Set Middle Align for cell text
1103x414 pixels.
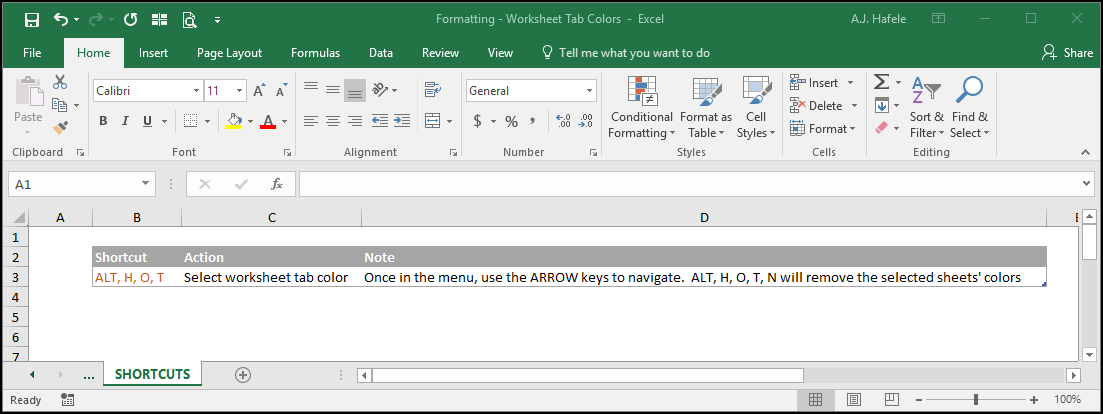(x=333, y=90)
